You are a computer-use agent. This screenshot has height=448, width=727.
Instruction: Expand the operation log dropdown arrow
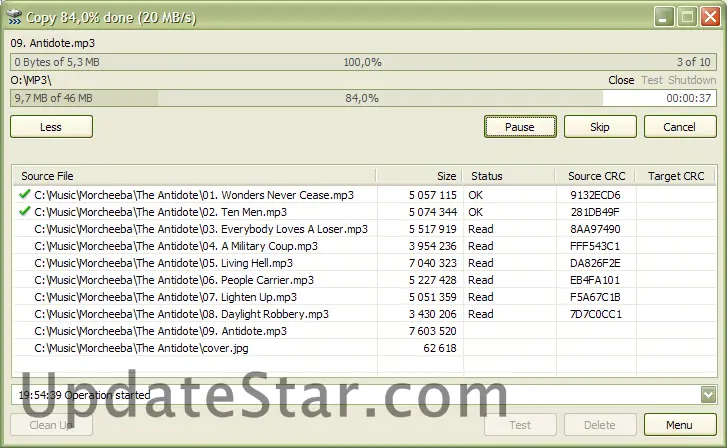point(708,395)
